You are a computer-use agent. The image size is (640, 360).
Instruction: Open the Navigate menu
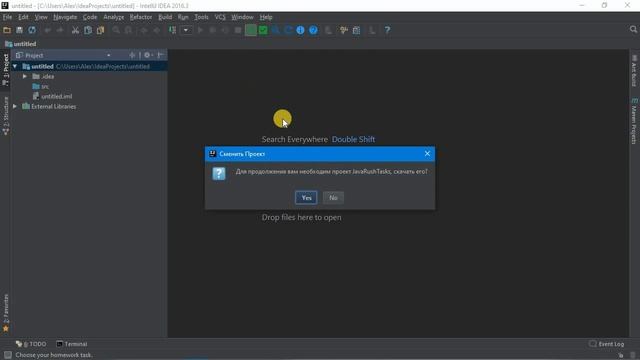coord(65,17)
